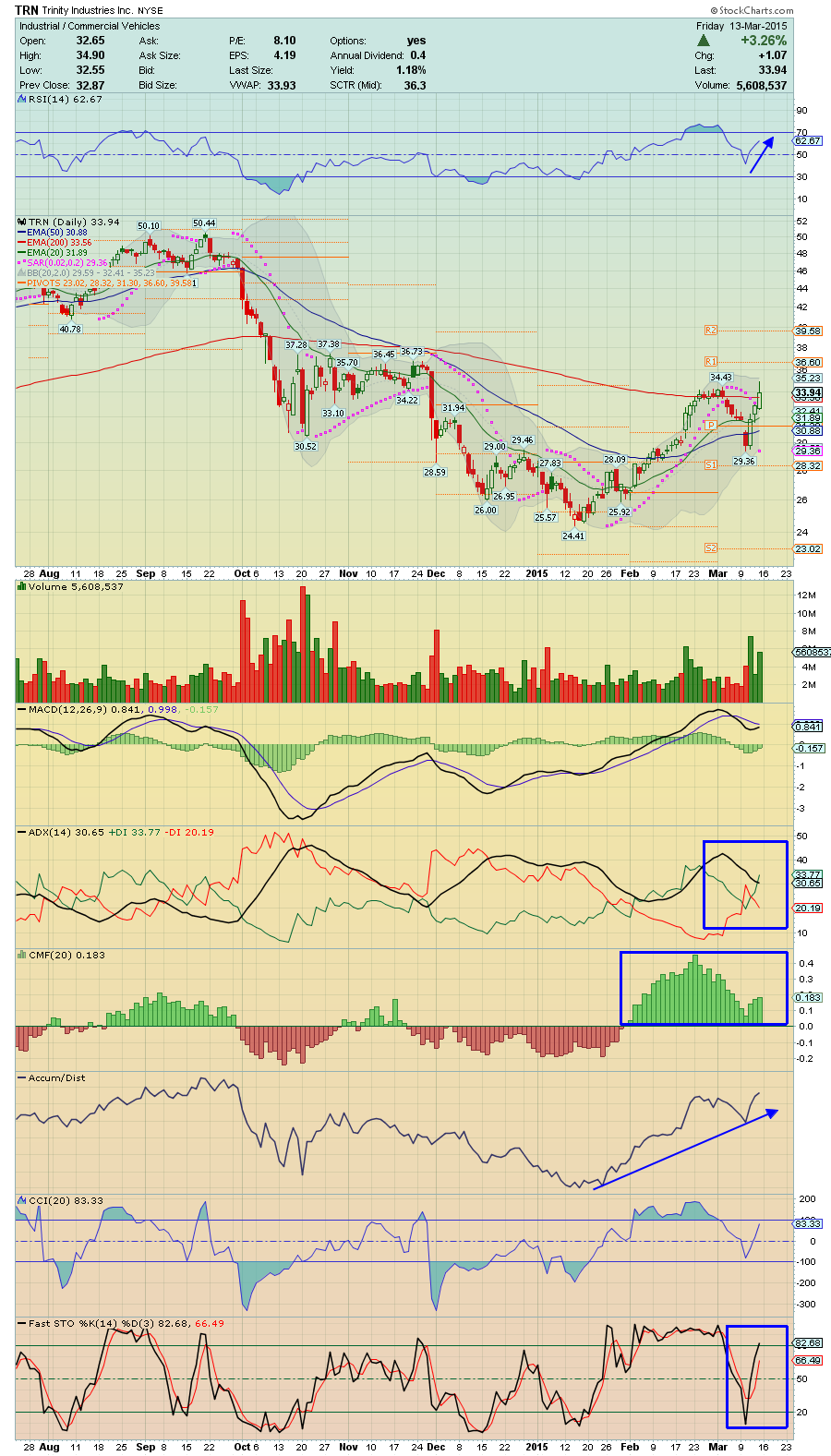This screenshot has width=831, height=1456.
Task: Click the EPS value 4.19
Action: pos(284,55)
